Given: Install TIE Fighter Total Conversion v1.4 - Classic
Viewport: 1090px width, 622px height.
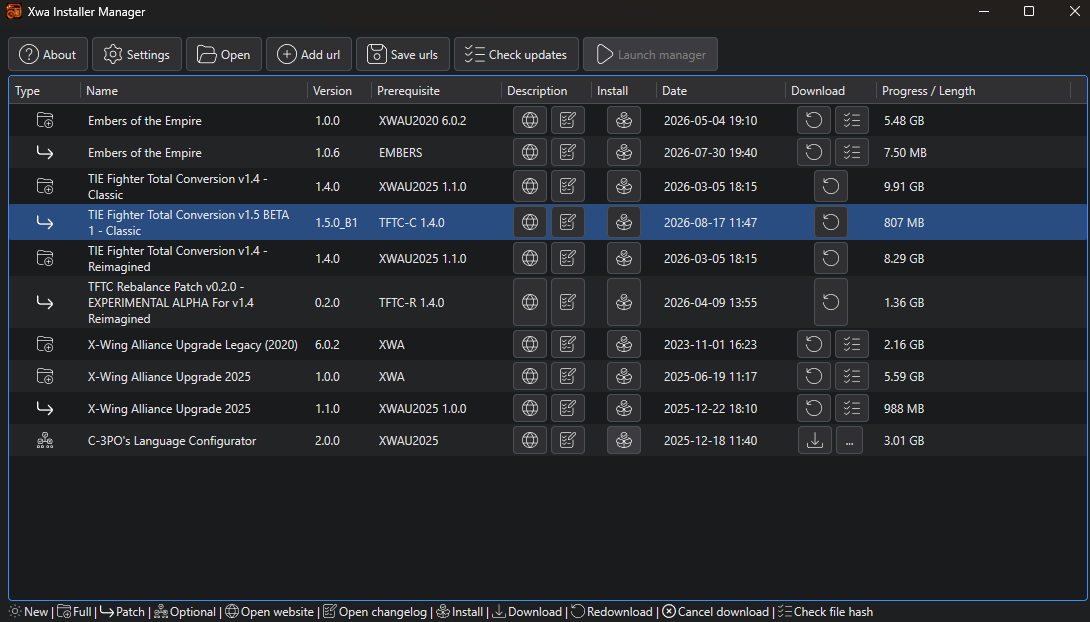Looking at the screenshot, I should pyautogui.click(x=624, y=186).
